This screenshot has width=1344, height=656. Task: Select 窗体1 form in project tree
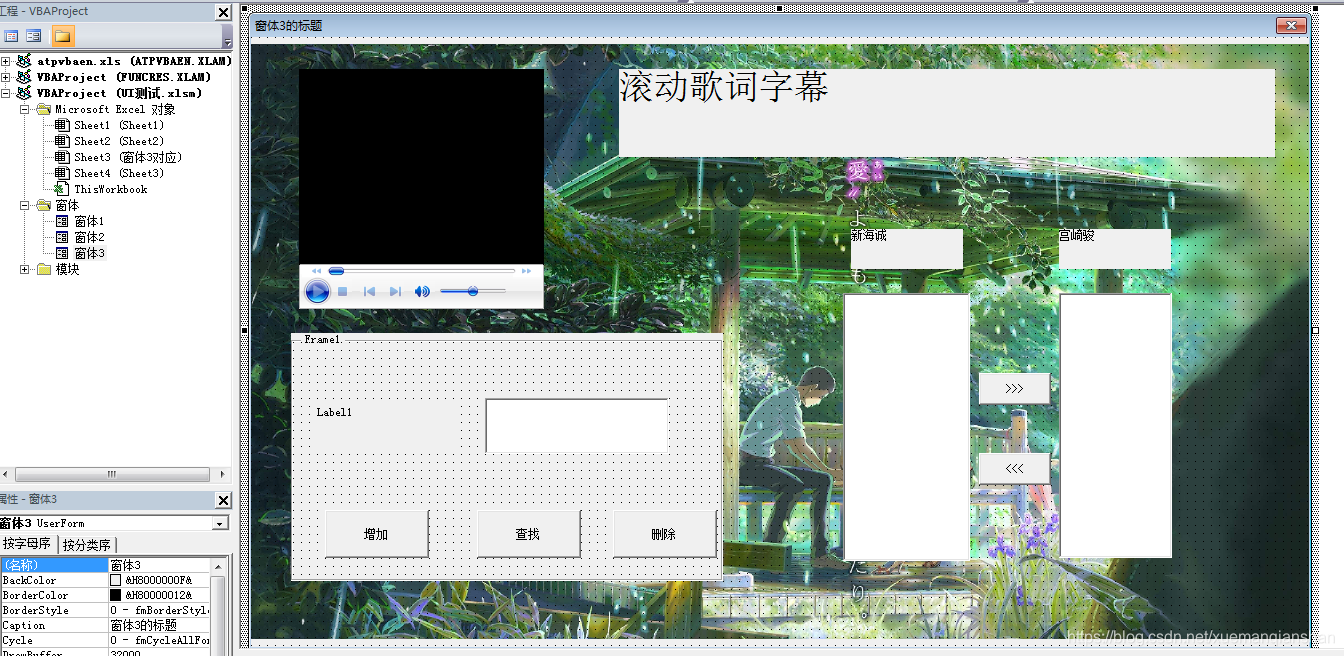click(89, 221)
